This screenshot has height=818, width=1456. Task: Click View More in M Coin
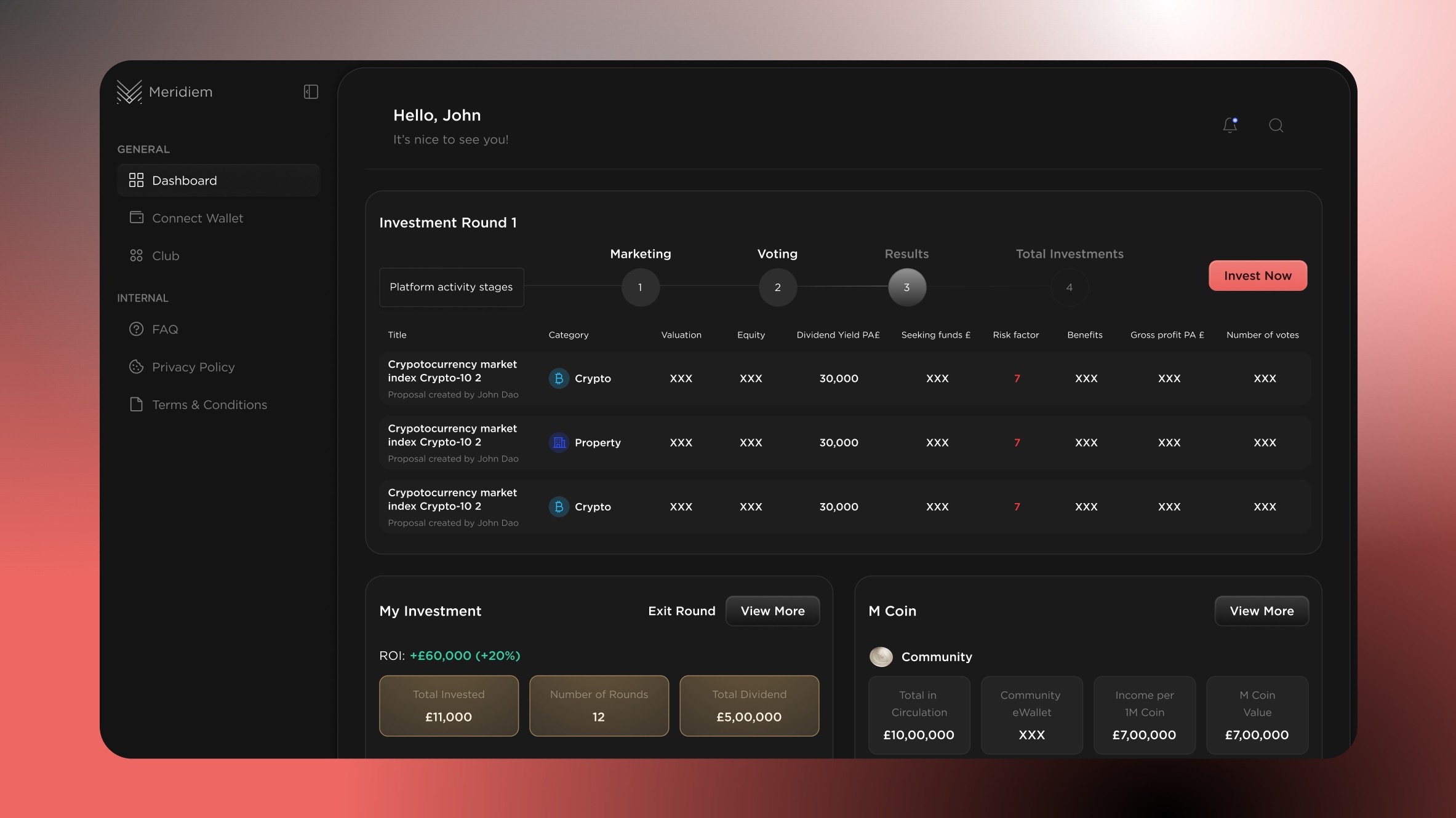[x=1262, y=611]
